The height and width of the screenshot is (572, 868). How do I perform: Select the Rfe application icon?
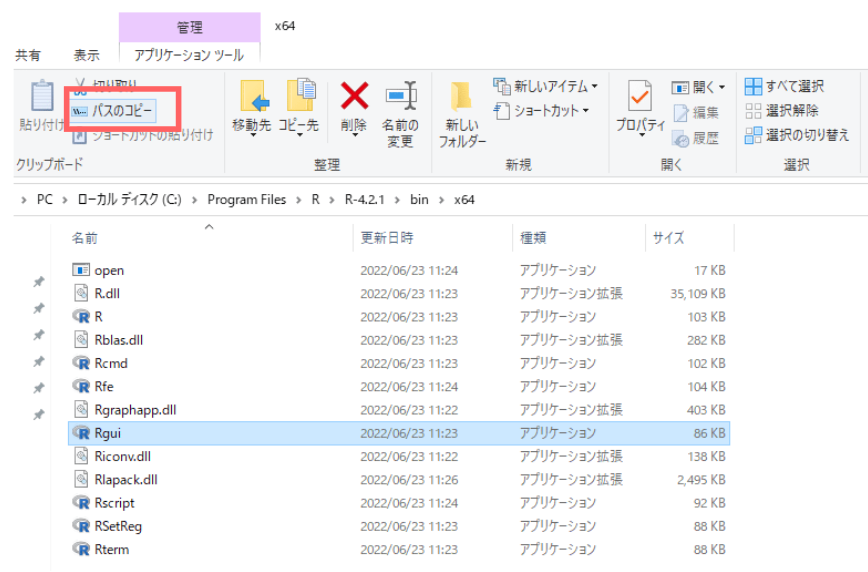81,387
